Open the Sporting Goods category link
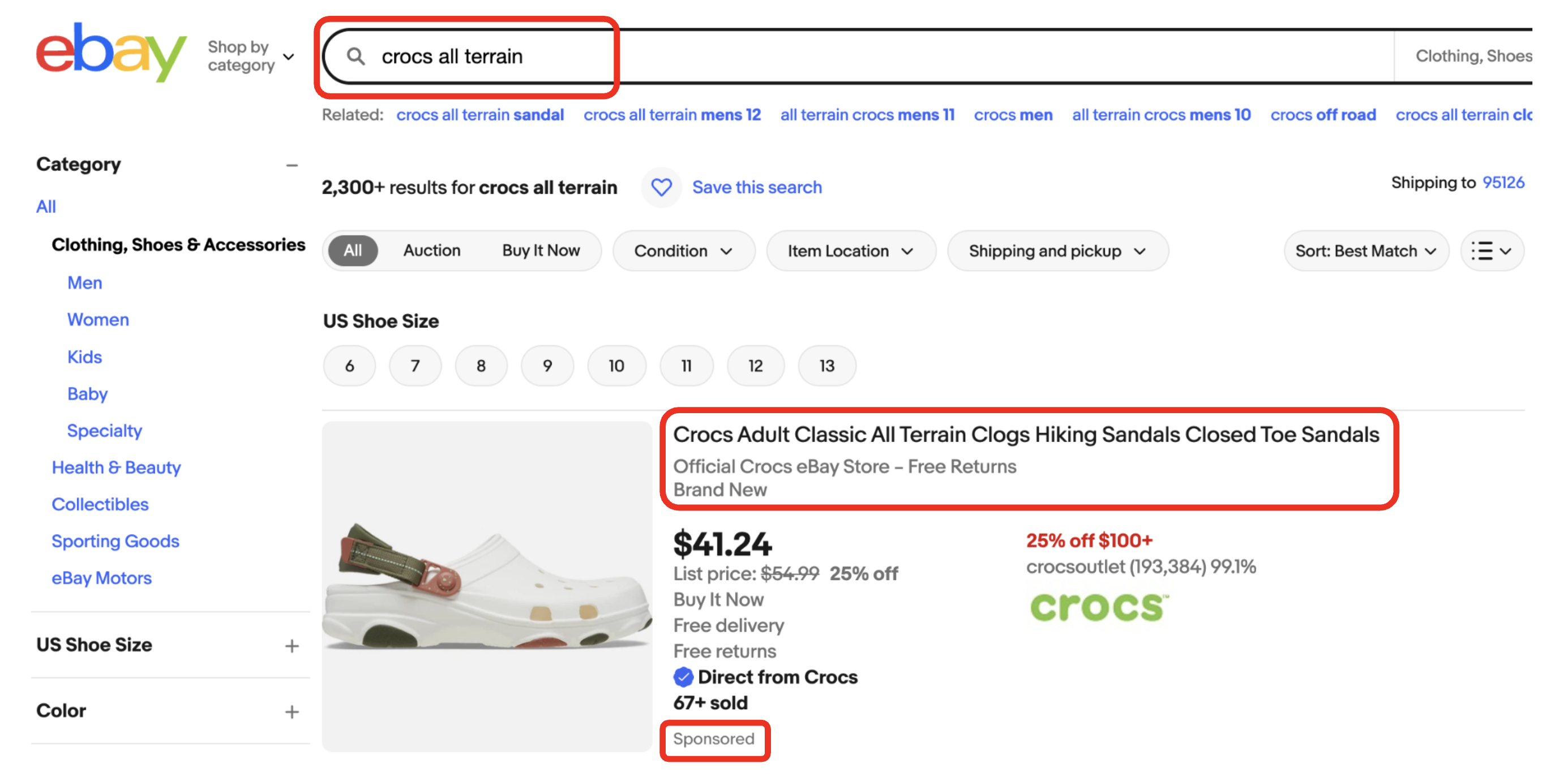1568x781 pixels. pos(115,541)
